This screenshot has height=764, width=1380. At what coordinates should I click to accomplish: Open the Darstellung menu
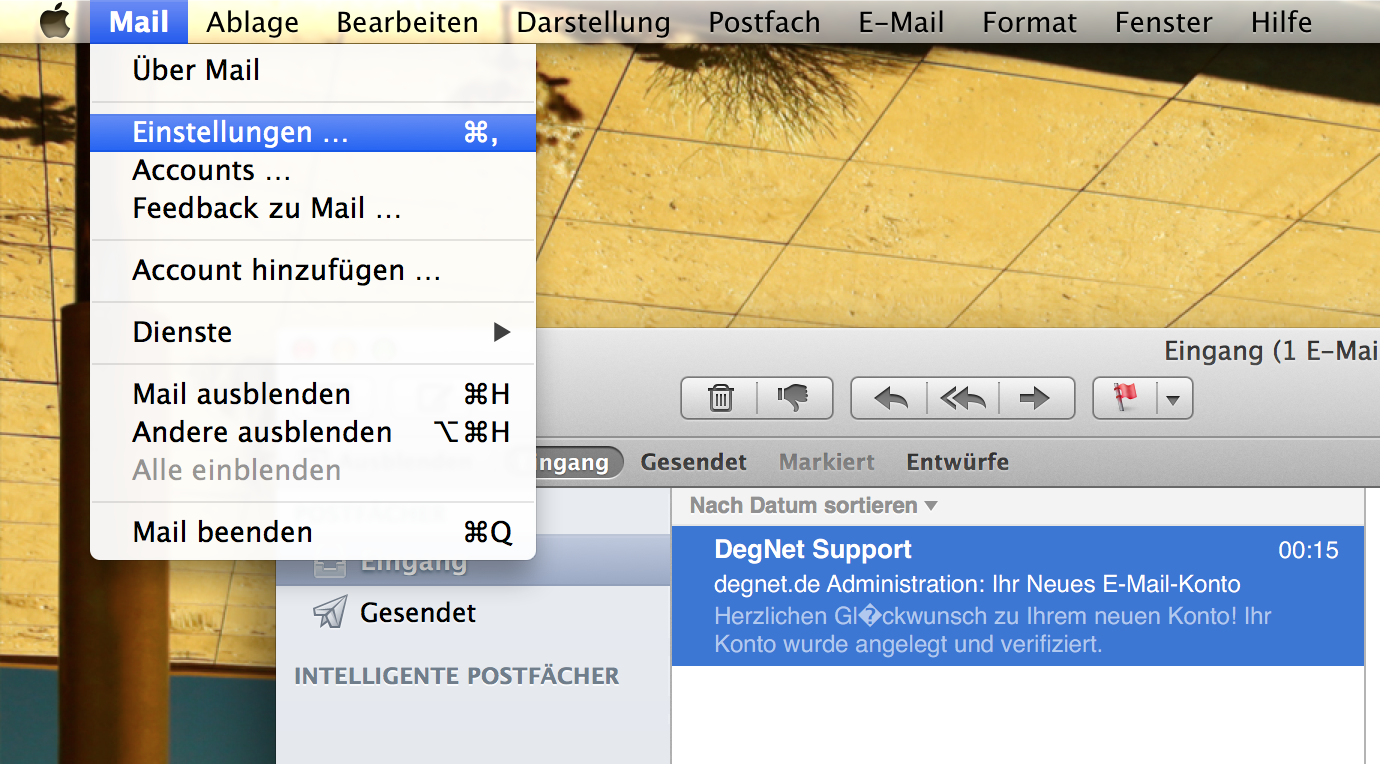click(594, 21)
